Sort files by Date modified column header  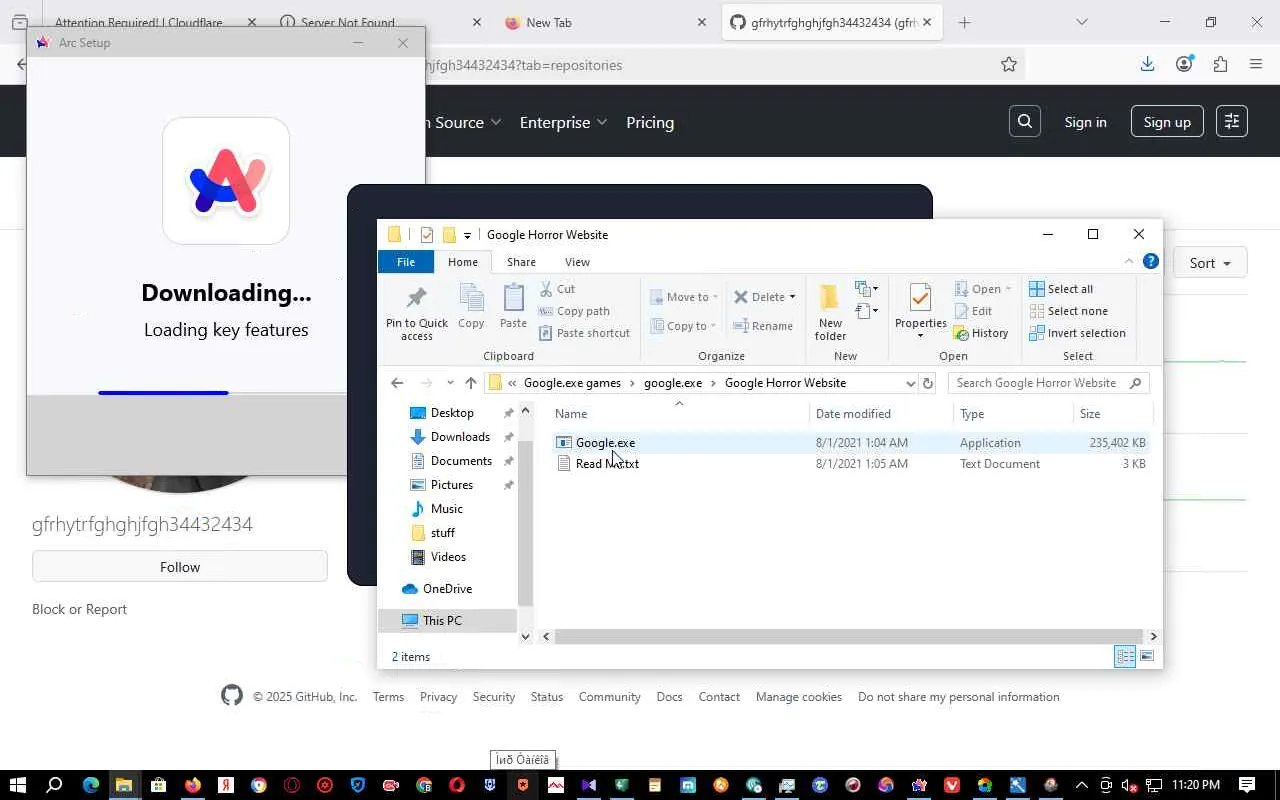click(881, 414)
